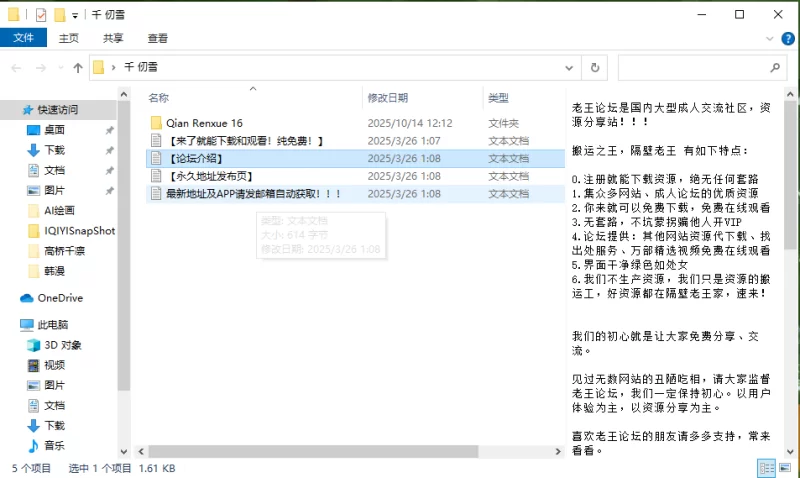
Task: Click the search magnifier icon
Action: (777, 68)
